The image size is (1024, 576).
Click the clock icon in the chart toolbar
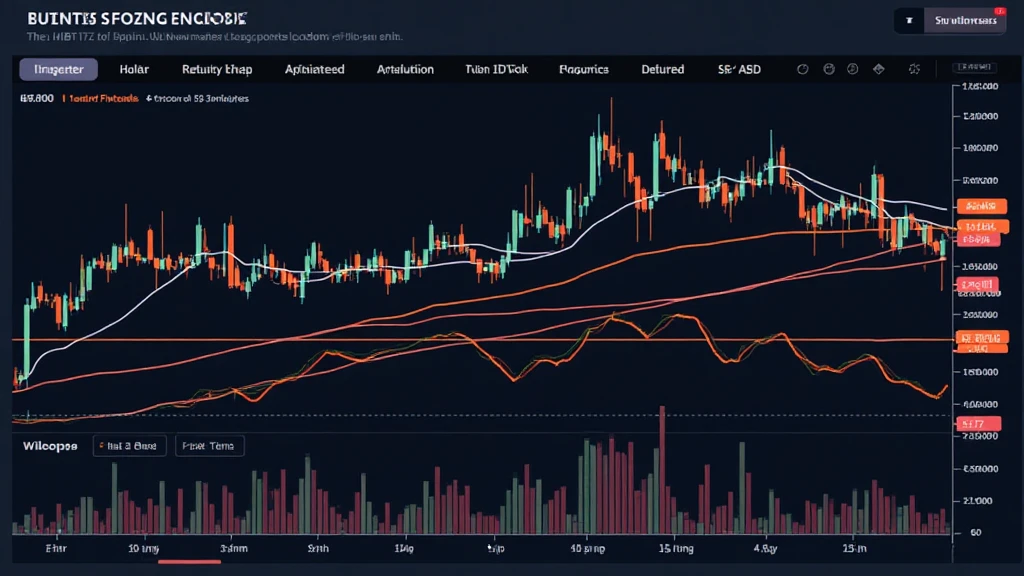tap(802, 70)
